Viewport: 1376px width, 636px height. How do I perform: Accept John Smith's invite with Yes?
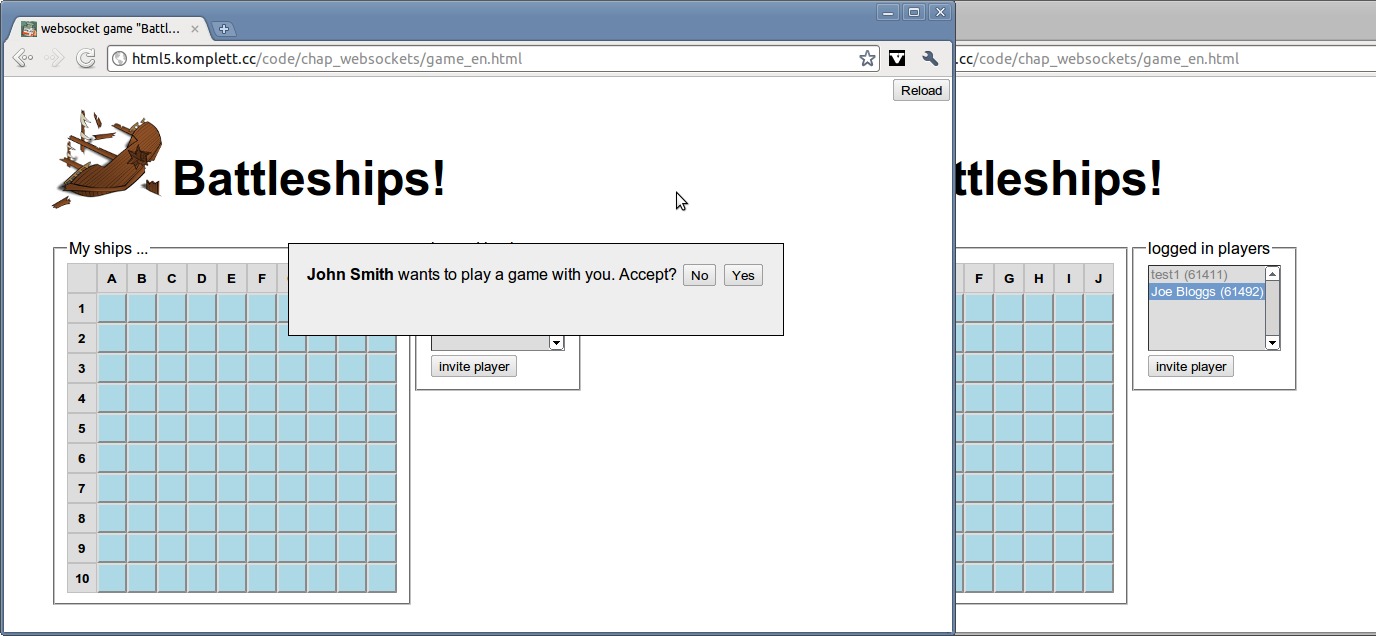coord(743,275)
